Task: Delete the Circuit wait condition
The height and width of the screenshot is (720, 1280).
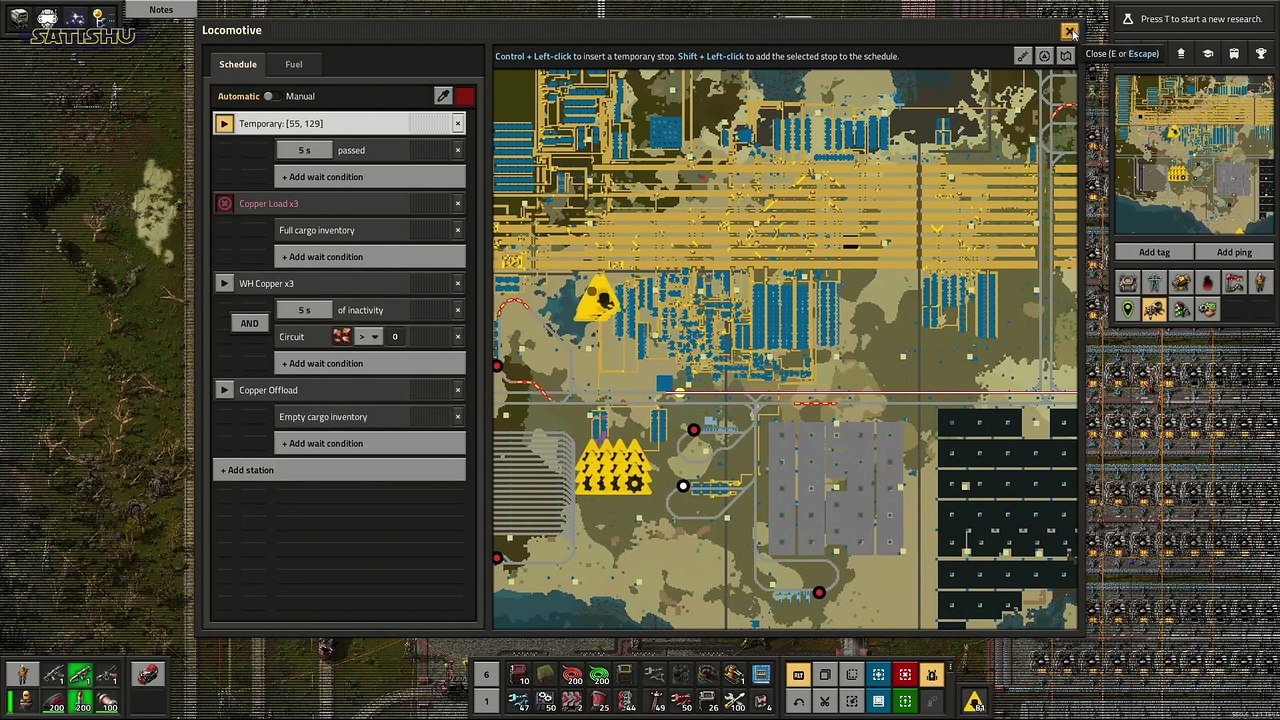Action: point(458,337)
